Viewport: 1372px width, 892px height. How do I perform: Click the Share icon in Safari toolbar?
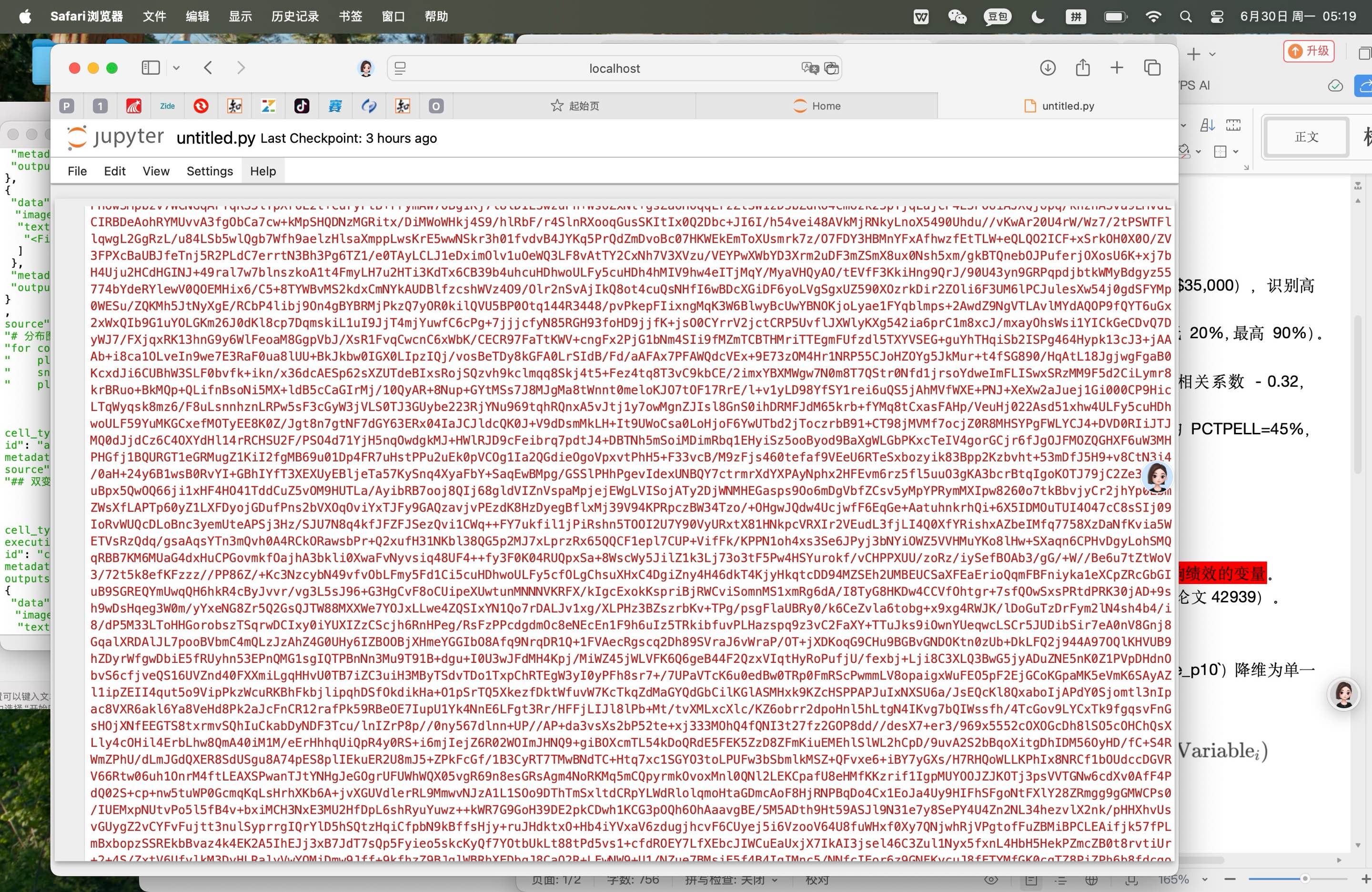[x=1082, y=68]
